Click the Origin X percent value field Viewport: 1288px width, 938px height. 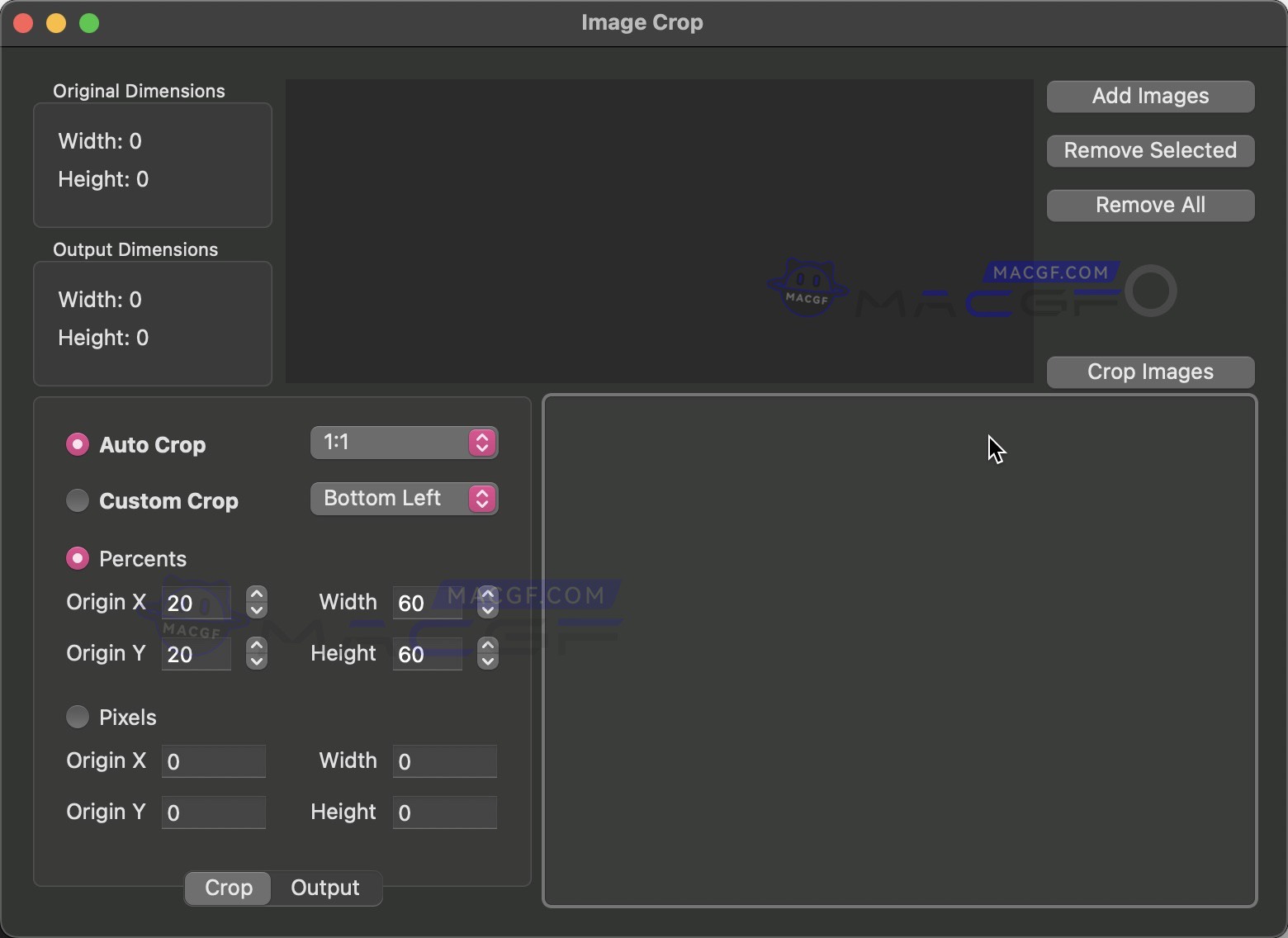pos(196,603)
